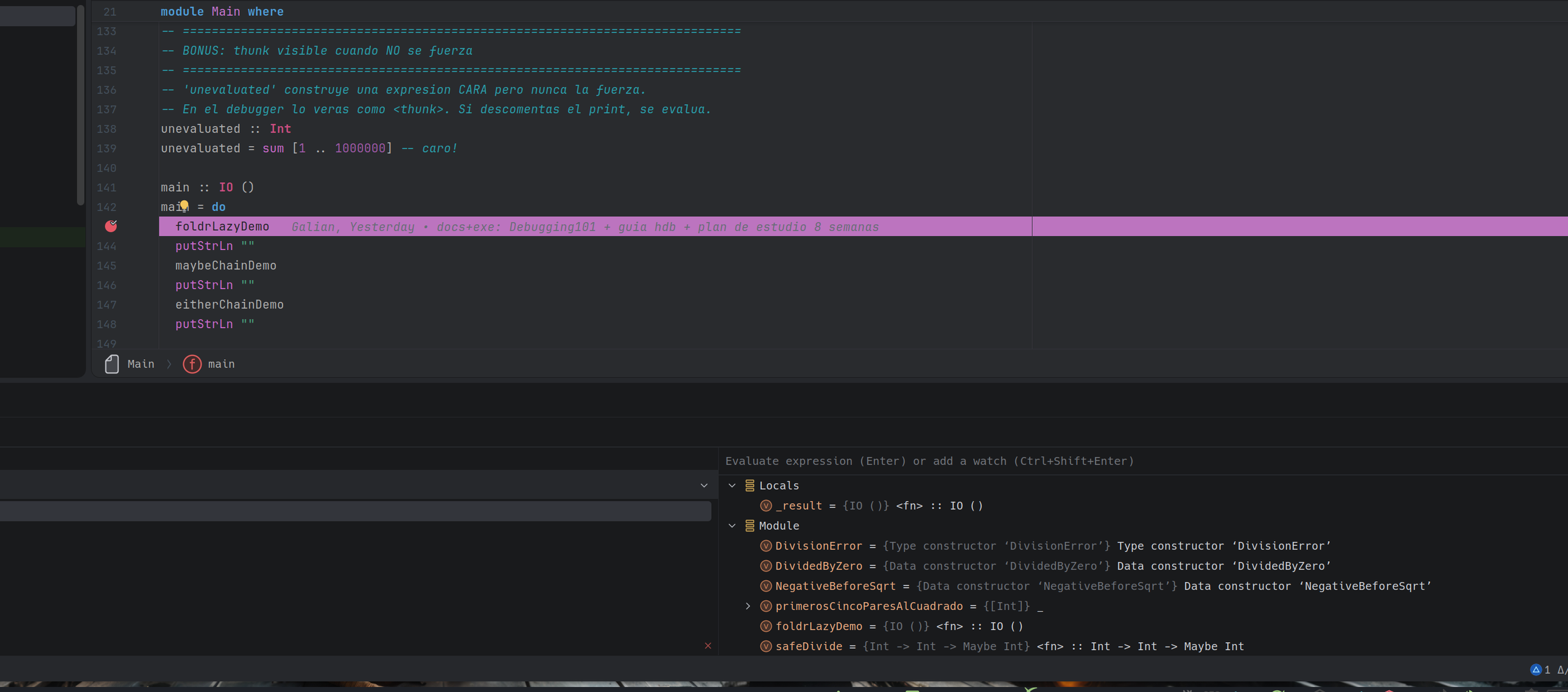Click the yellow lightbulb quick-fix icon

point(184,205)
